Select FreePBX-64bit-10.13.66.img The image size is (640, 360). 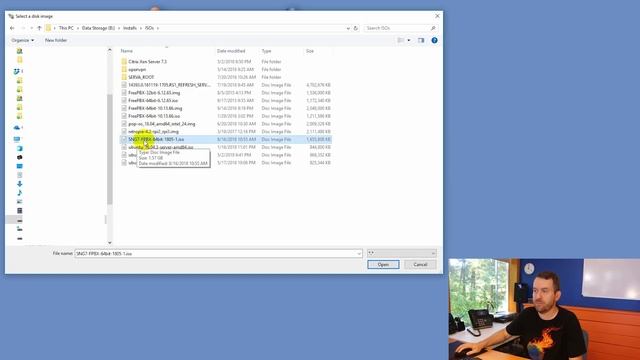[x=155, y=108]
